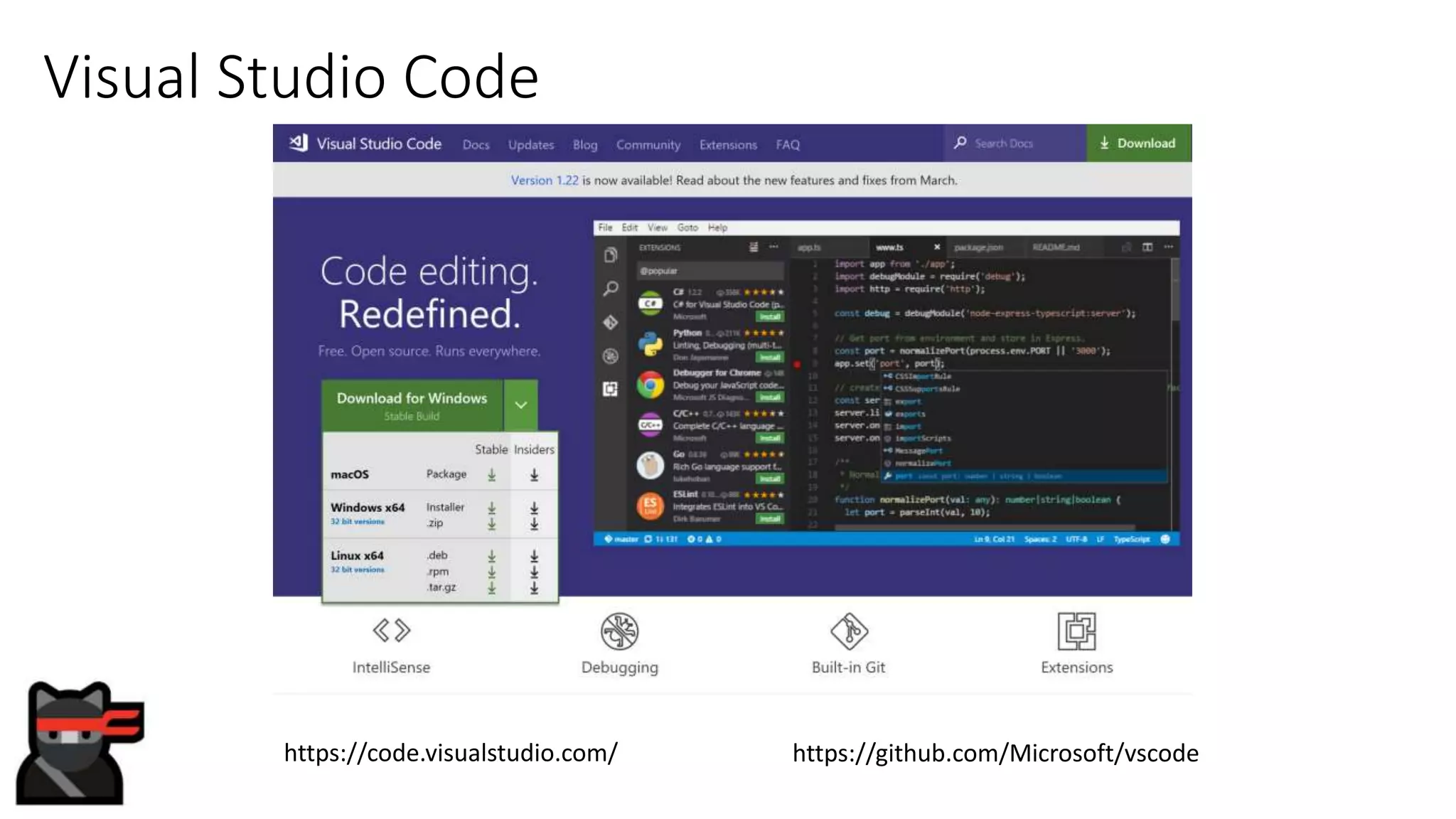Download macOS Package stable build
The height and width of the screenshot is (819, 1456).
491,475
